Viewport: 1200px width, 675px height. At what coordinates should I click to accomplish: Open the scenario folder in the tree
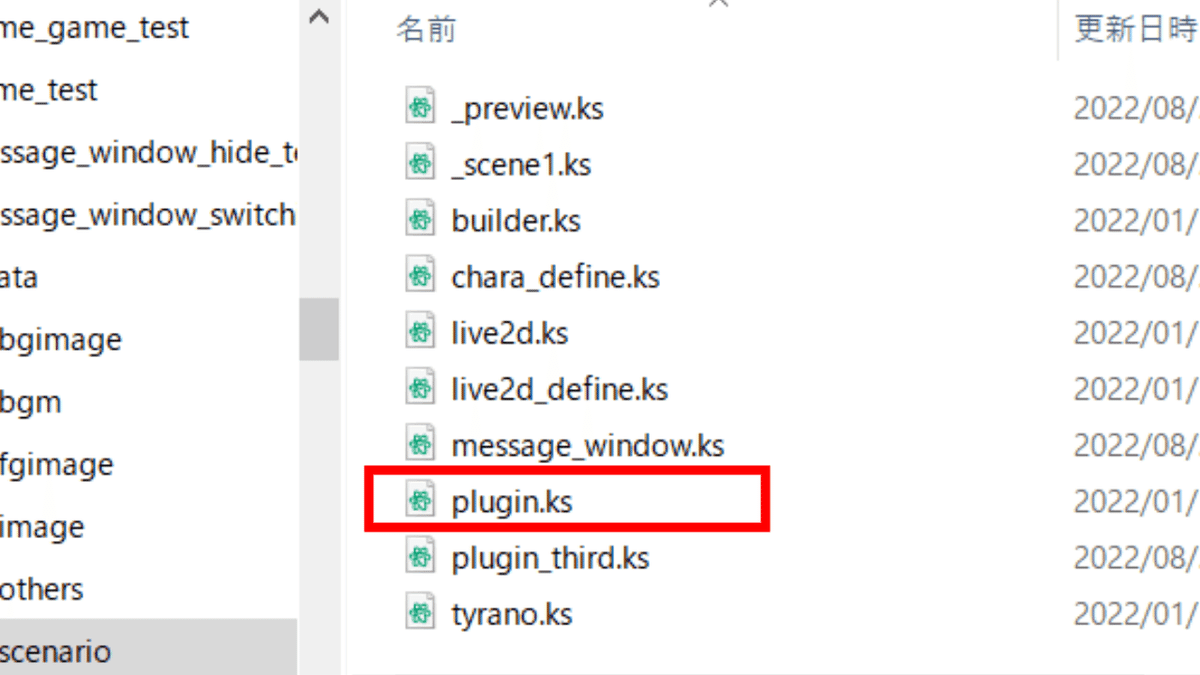coord(55,652)
